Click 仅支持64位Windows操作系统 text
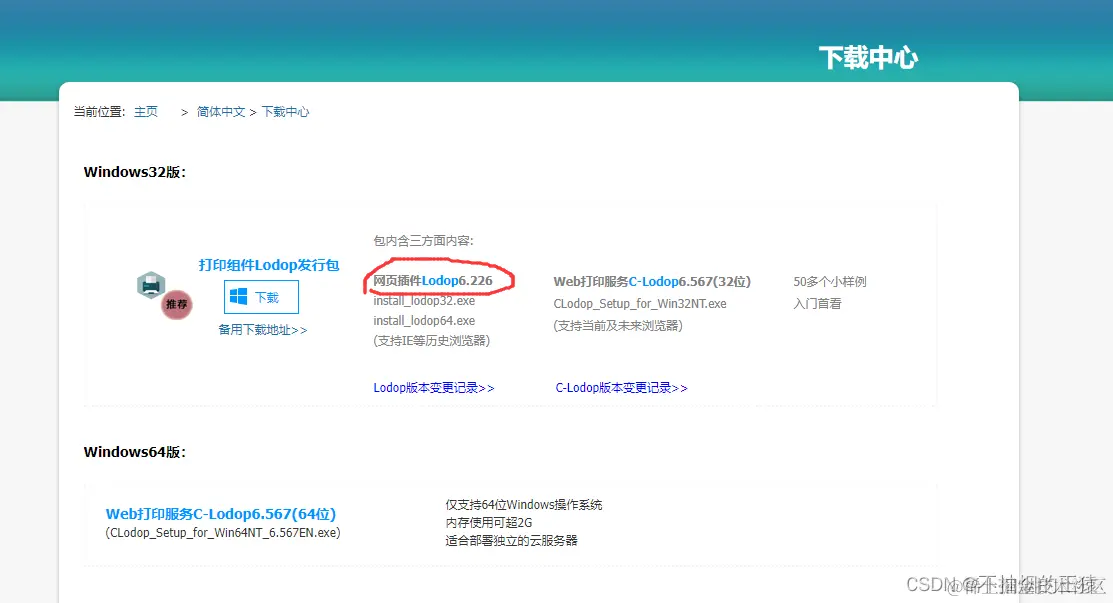 click(524, 504)
